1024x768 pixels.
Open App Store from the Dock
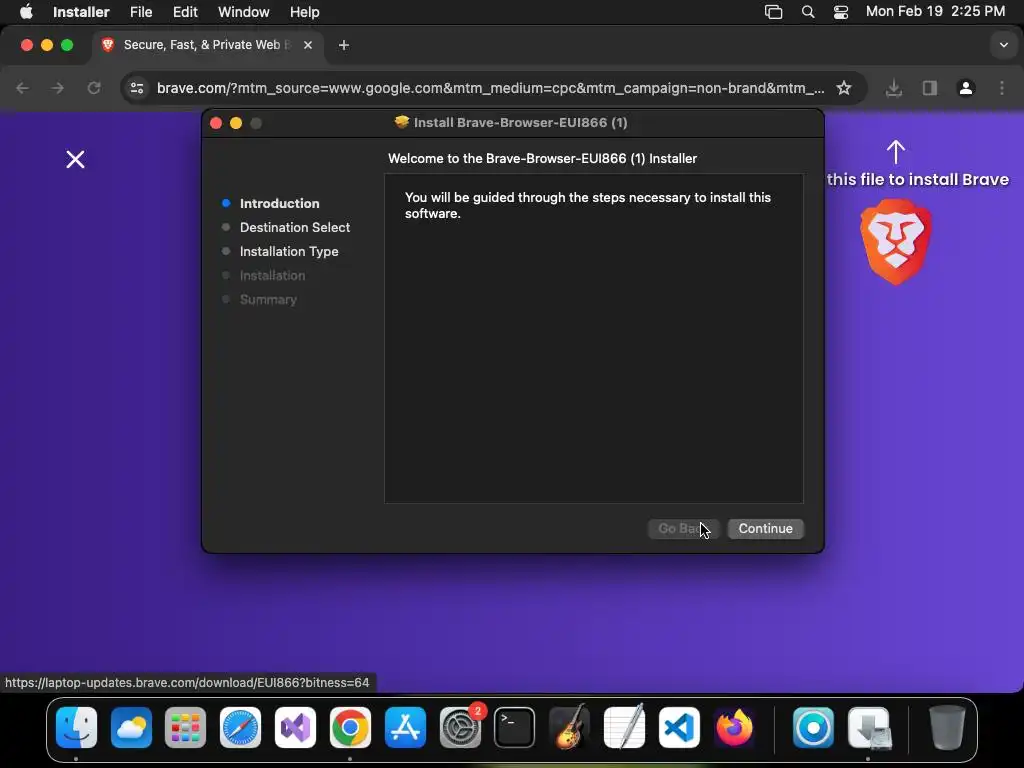(405, 728)
